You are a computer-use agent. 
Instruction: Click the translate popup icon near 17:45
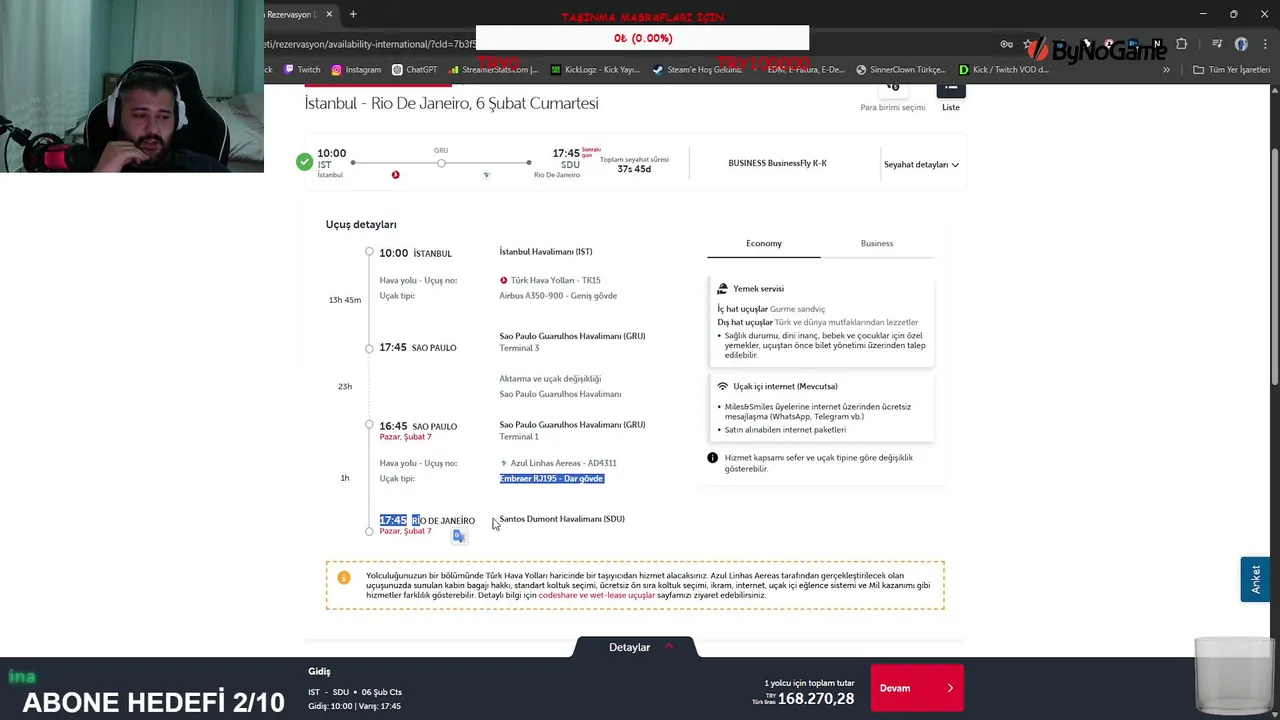pyautogui.click(x=459, y=536)
